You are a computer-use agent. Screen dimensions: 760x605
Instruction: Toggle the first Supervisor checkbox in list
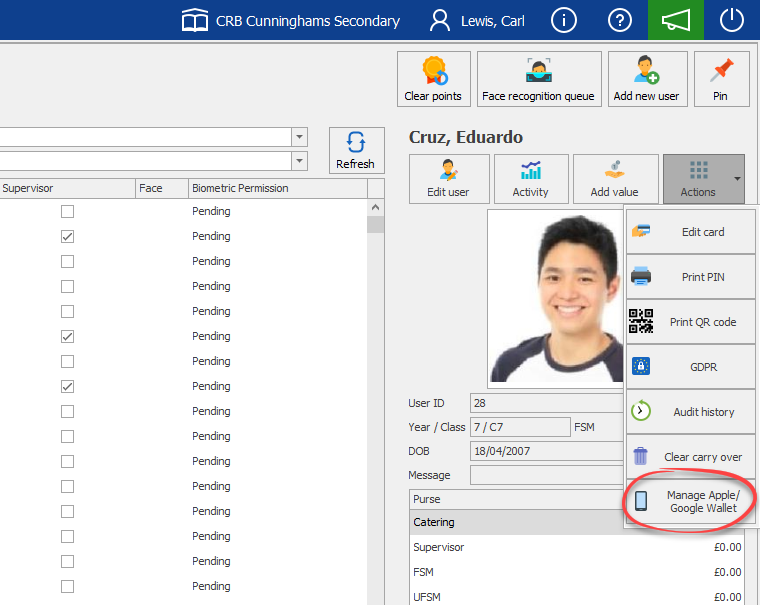(67, 212)
